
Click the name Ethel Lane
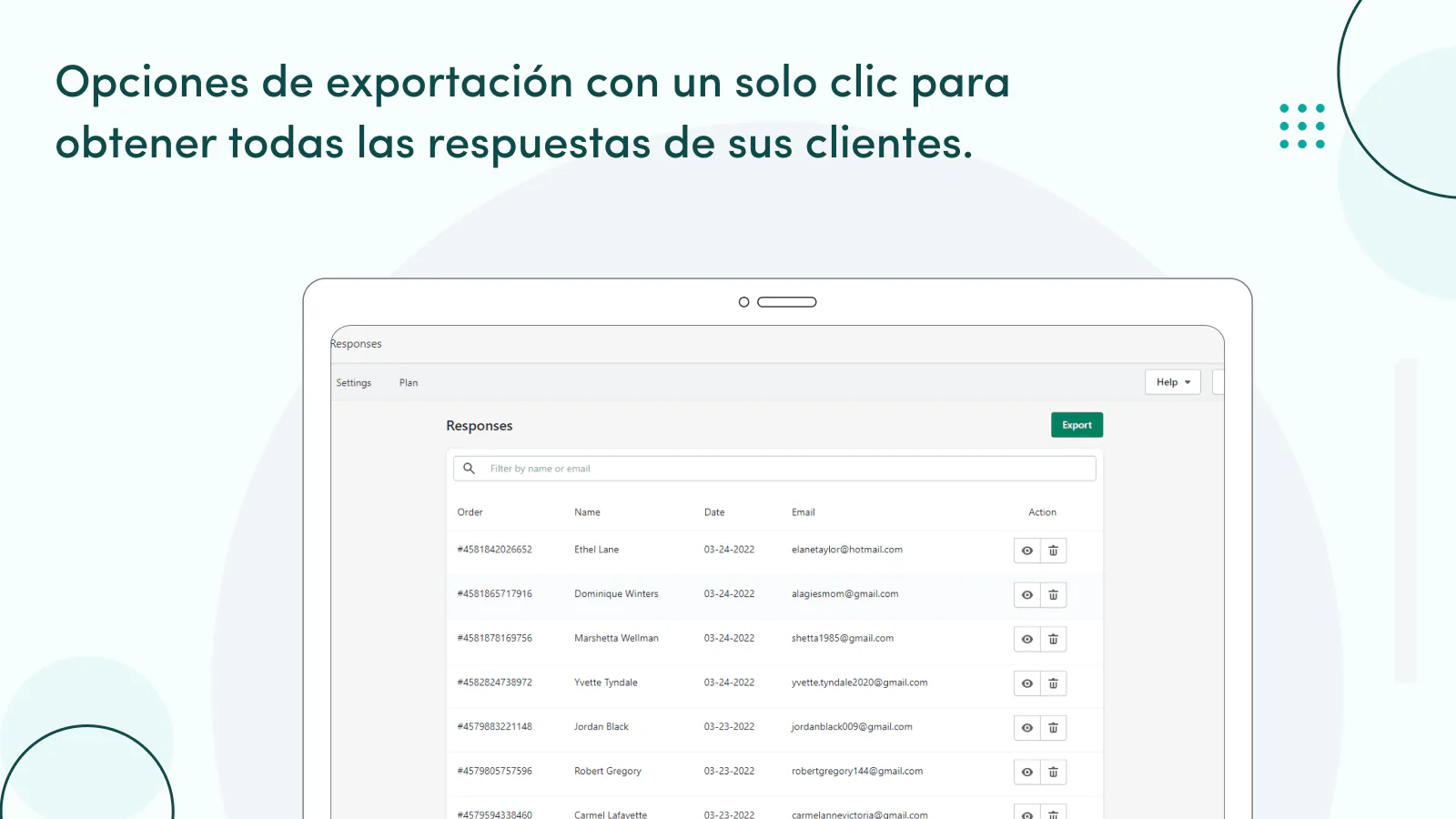[x=596, y=550]
